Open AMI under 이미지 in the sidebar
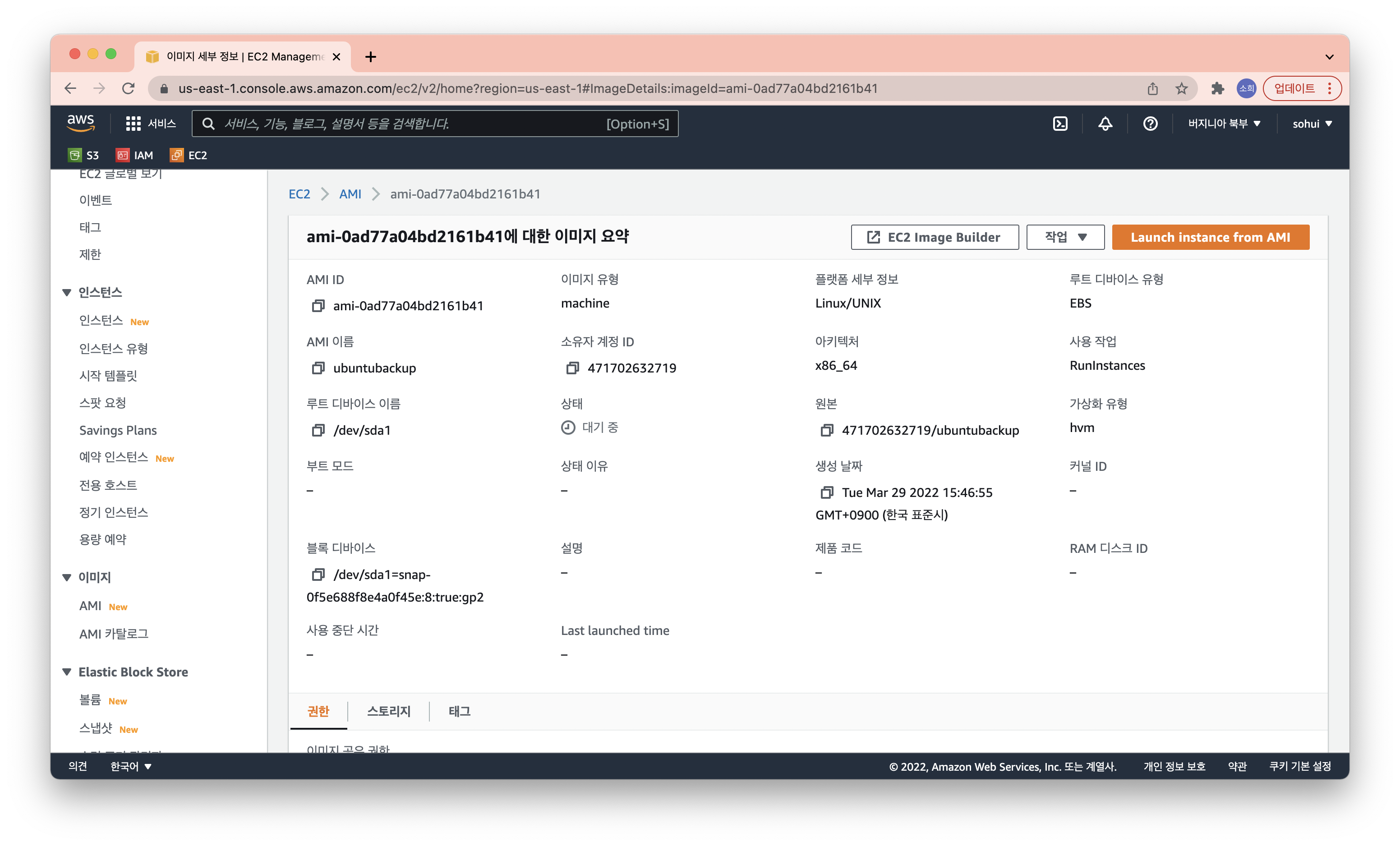 (90, 606)
